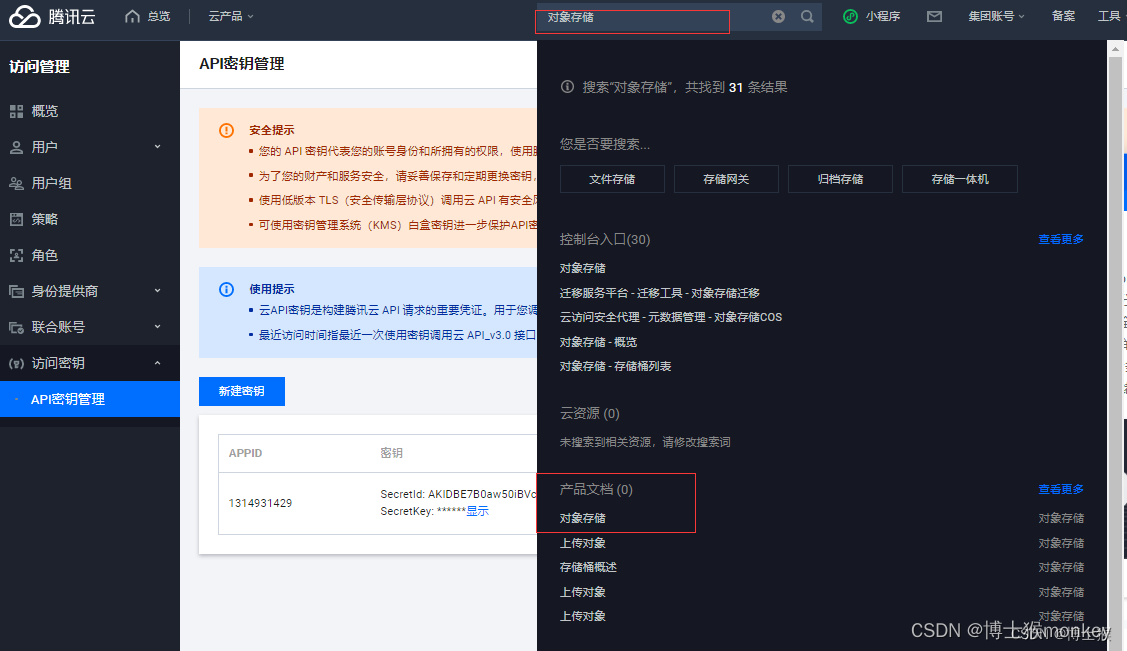Click the green 小程序 mini program icon
This screenshot has width=1127, height=651.
[849, 15]
